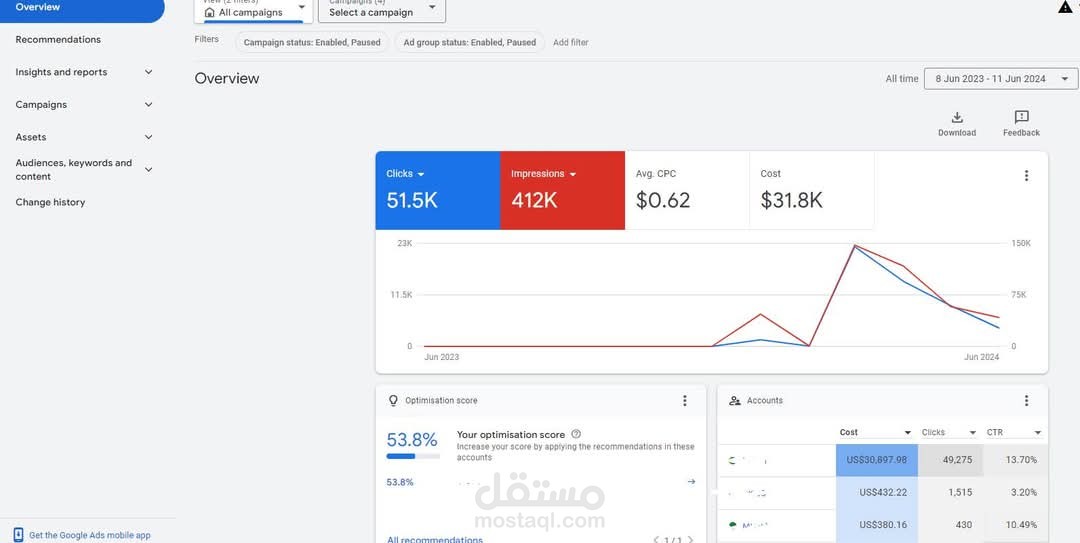Screen dimensions: 1080x543
Task: Expand Insights and reports section
Action: point(148,72)
